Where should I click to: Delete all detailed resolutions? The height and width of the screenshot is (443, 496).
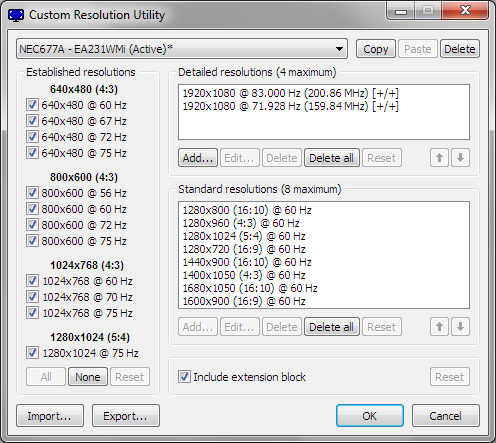pos(332,158)
